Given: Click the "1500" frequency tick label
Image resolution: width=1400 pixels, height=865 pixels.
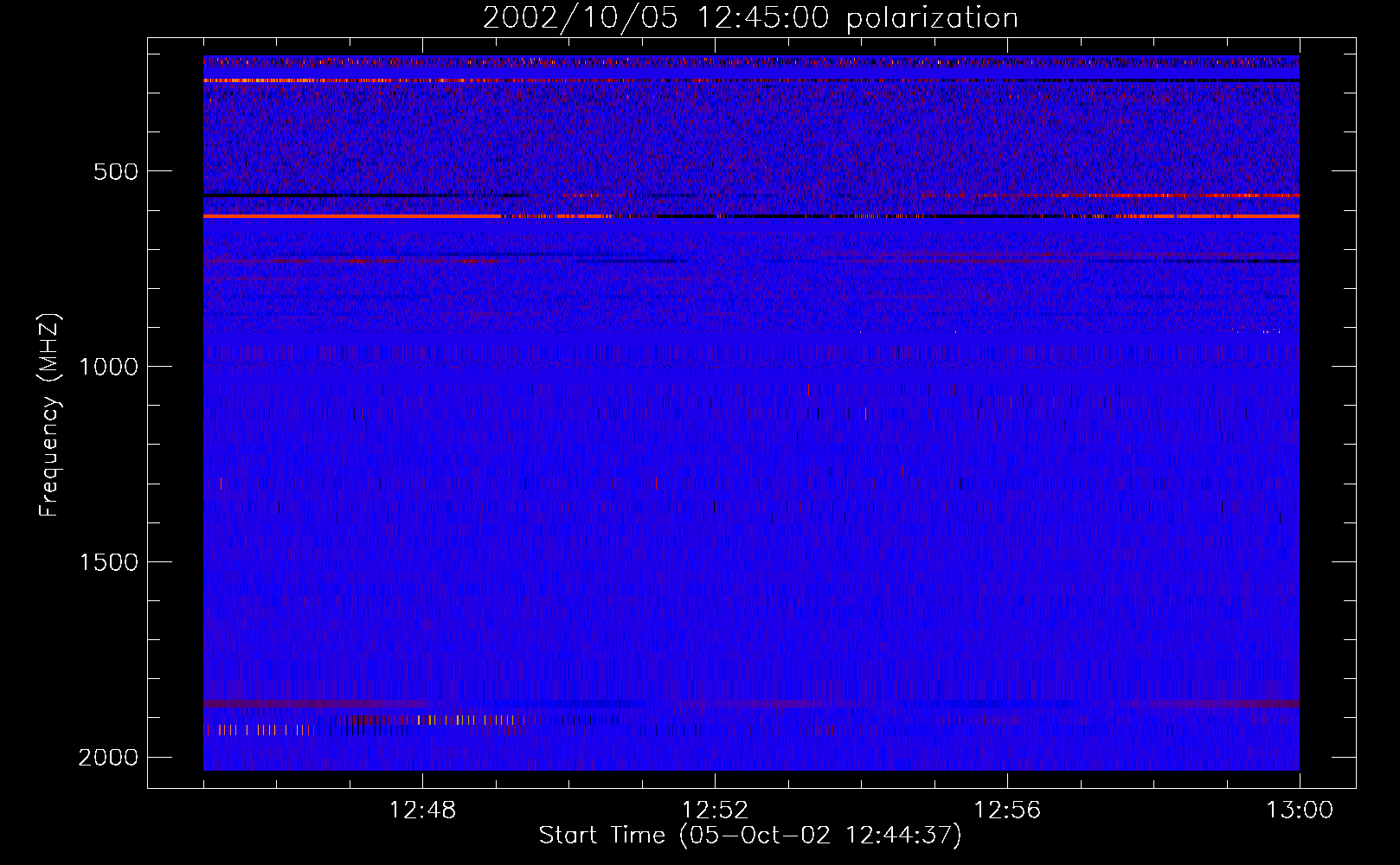Looking at the screenshot, I should [x=108, y=562].
